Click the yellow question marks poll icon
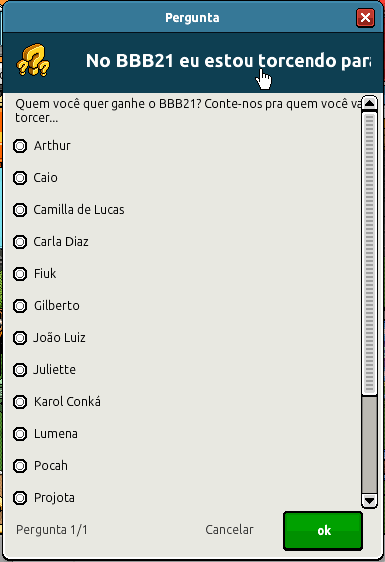This screenshot has width=385, height=562. point(33,60)
